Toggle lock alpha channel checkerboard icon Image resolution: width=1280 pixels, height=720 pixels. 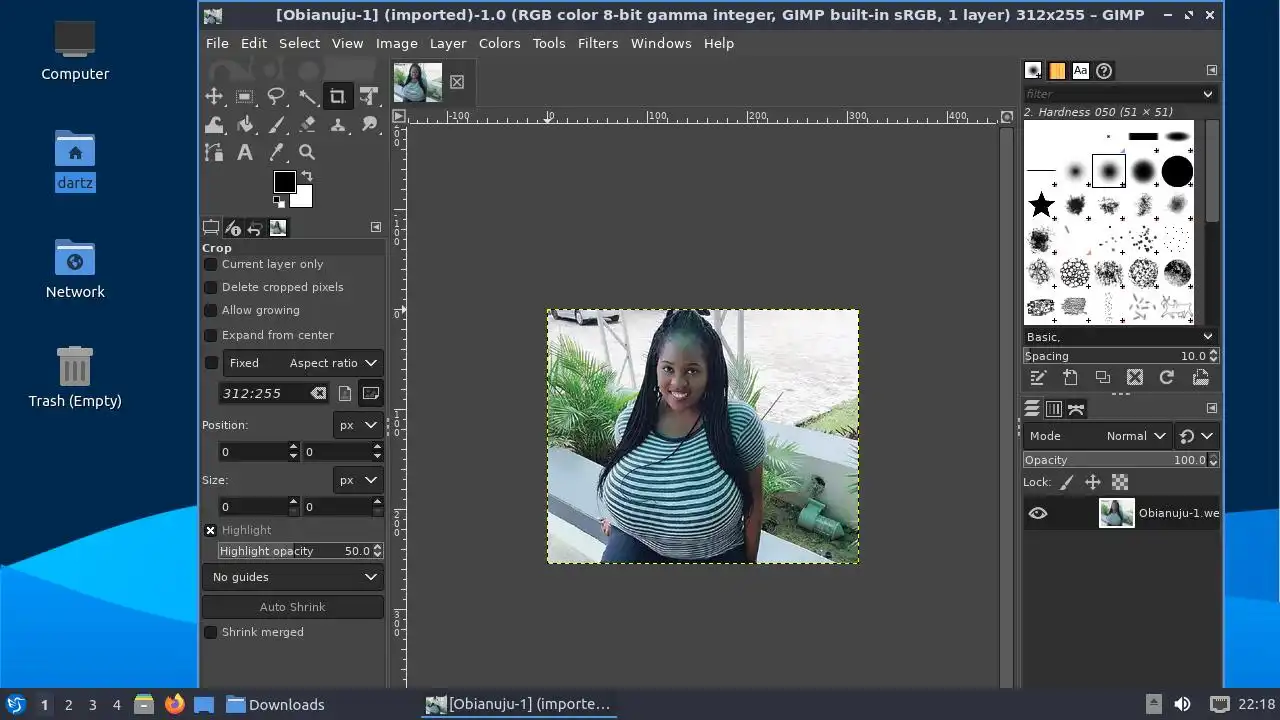tap(1120, 482)
